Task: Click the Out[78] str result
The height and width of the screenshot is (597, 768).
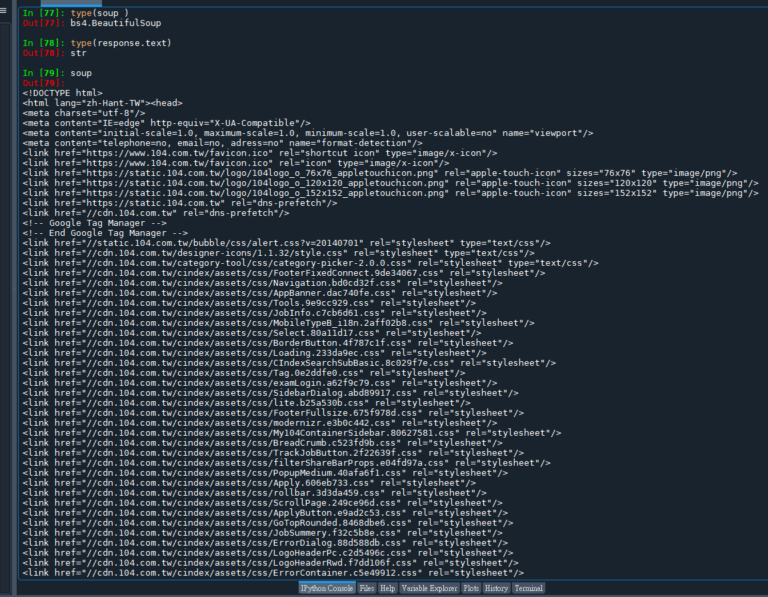Action: [x=77, y=53]
